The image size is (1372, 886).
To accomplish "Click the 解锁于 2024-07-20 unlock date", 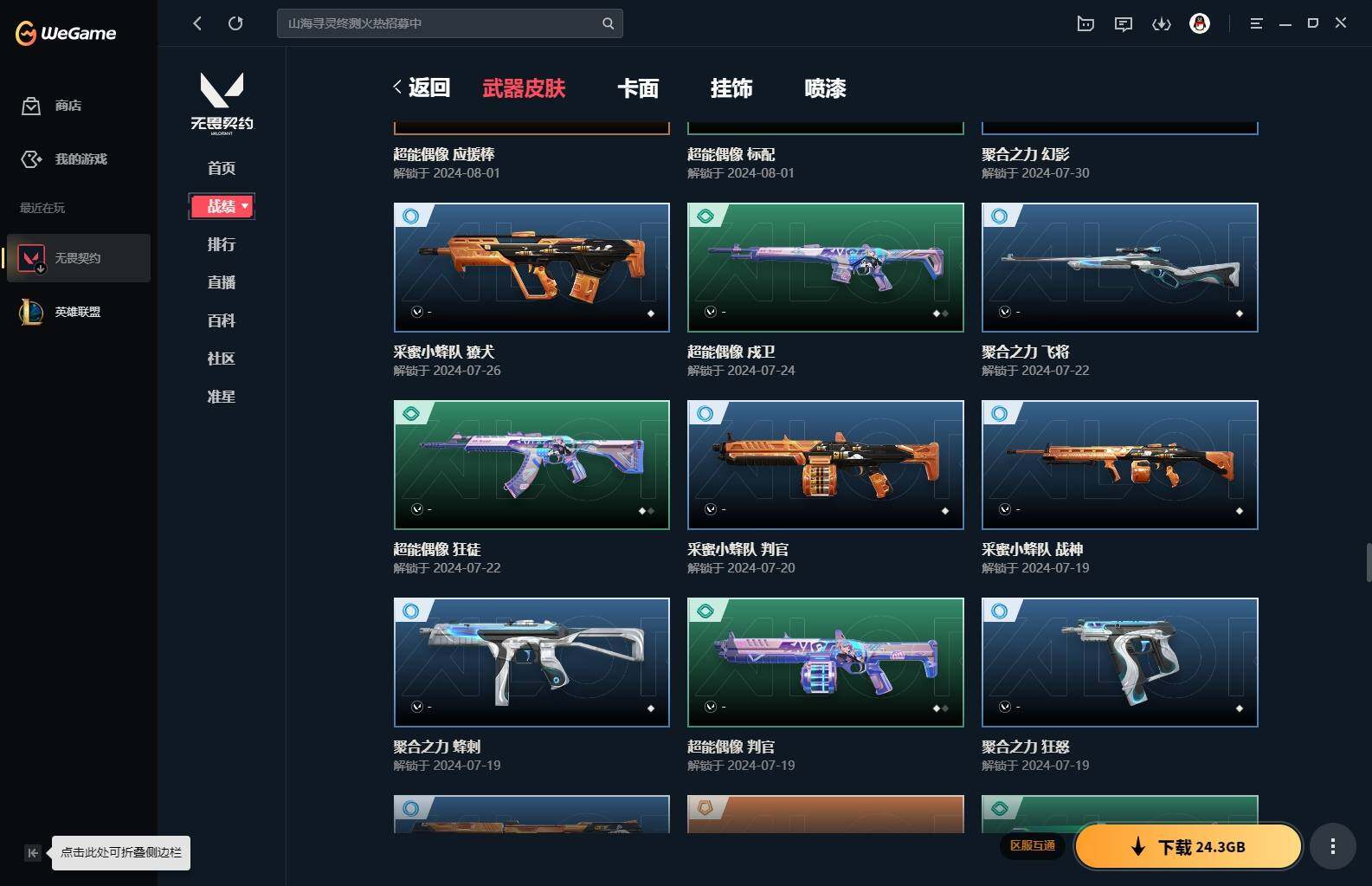I will [741, 568].
